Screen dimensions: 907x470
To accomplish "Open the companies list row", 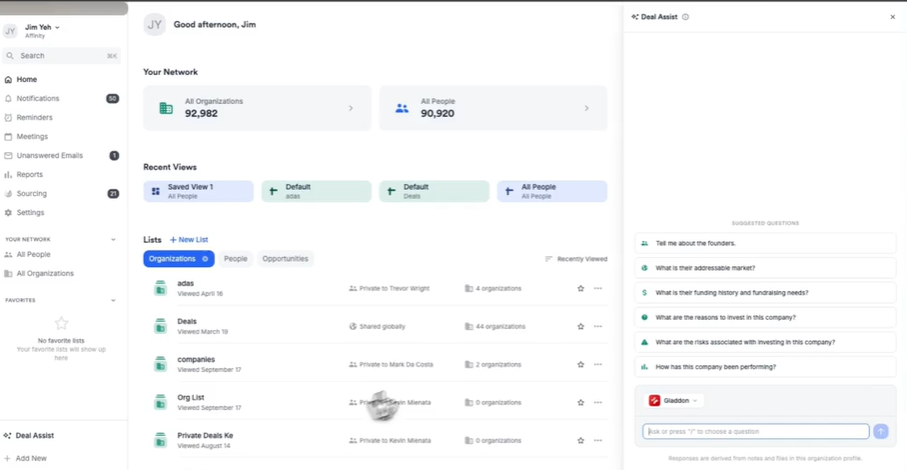I will 375,364.
